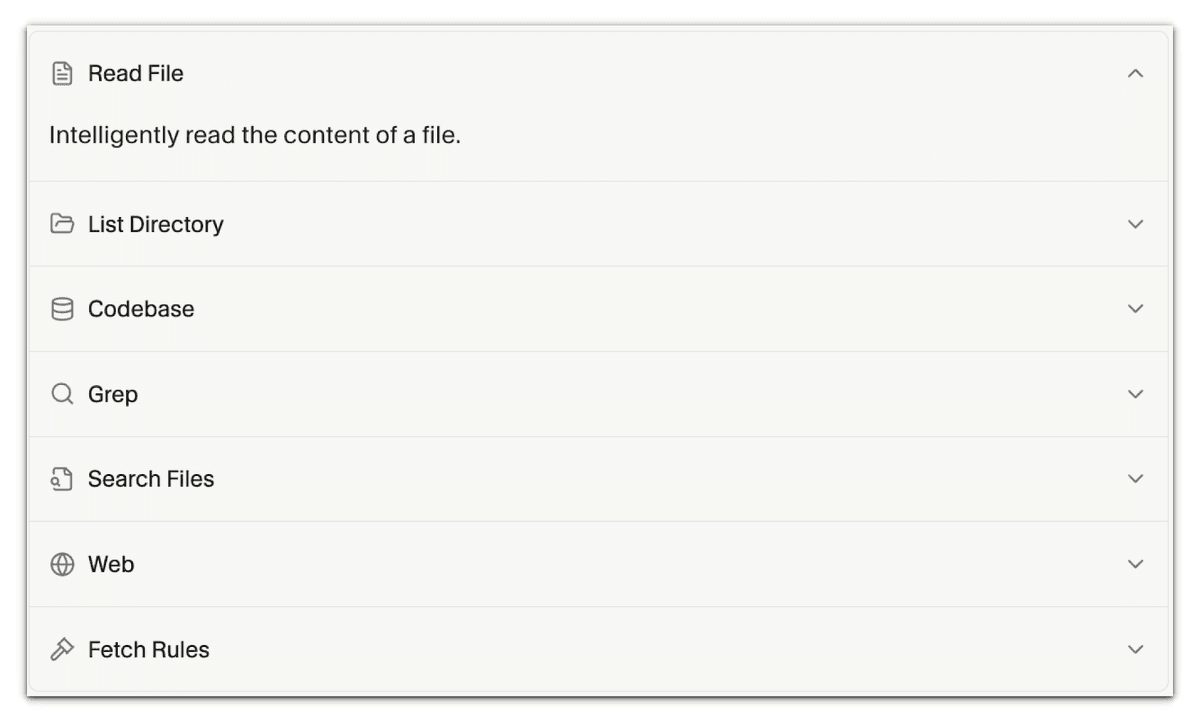Expand the Web section chevron
Screen dimensions: 1200x725
tap(1135, 564)
